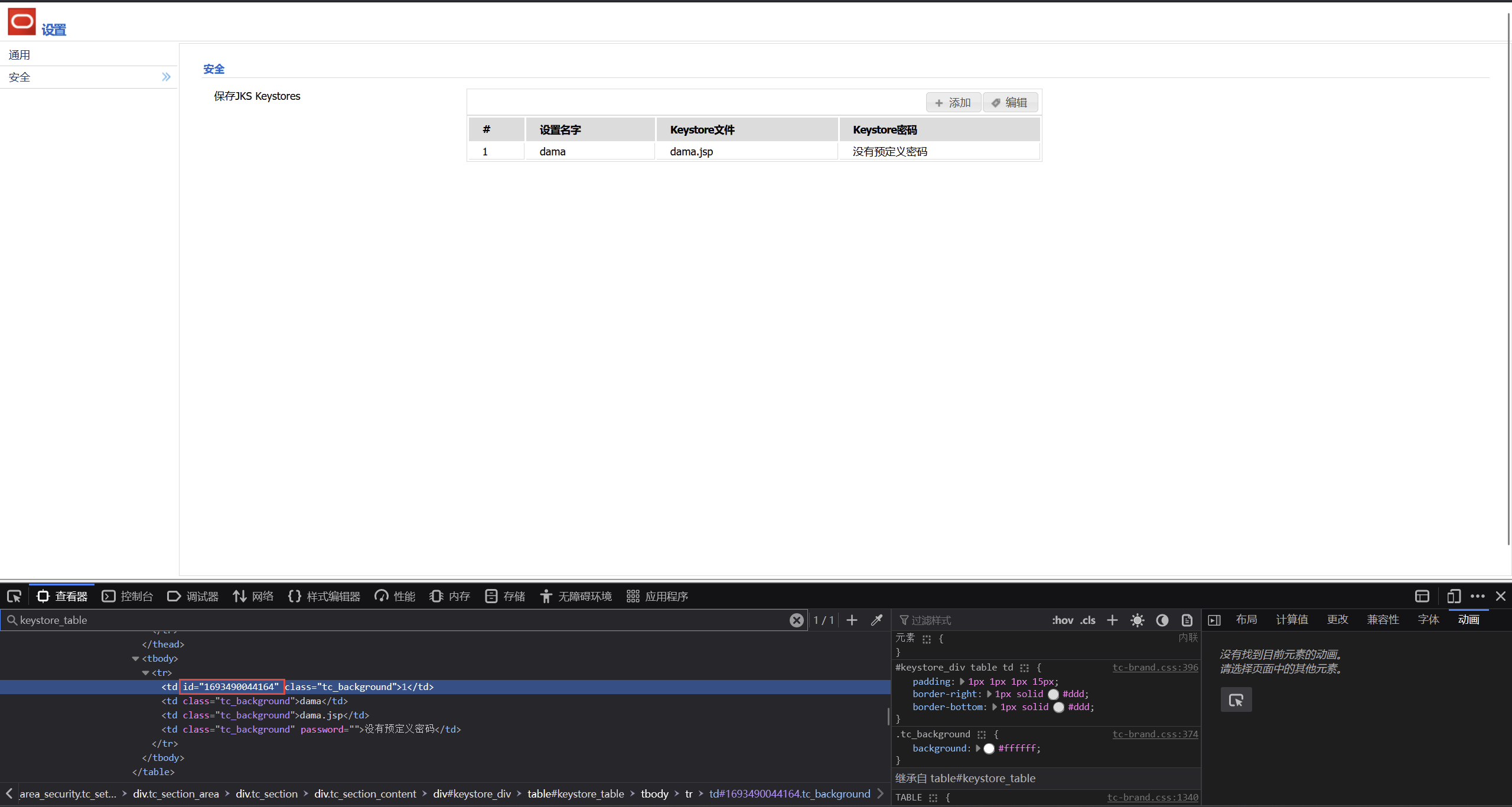1512x807 pixels.
Task: Switch to the 字体 fonts tab
Action: pos(1428,619)
